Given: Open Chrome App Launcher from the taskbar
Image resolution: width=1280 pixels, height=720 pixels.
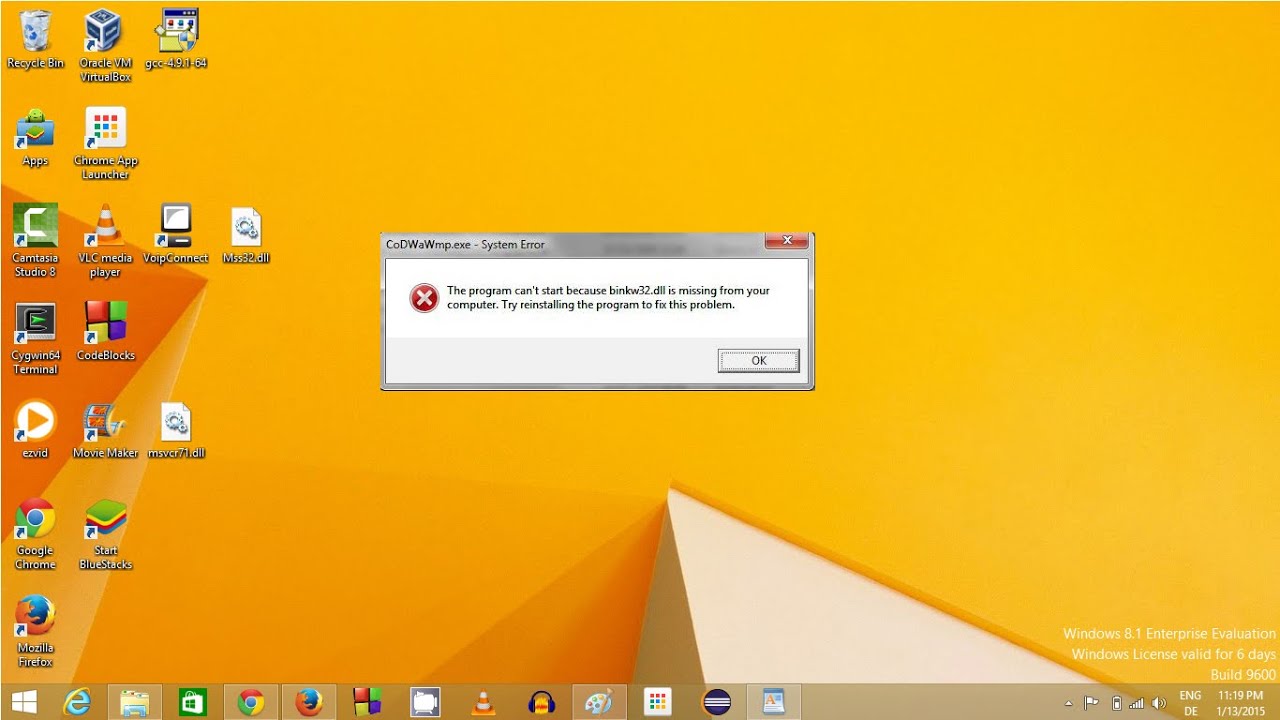Looking at the screenshot, I should click(x=657, y=702).
